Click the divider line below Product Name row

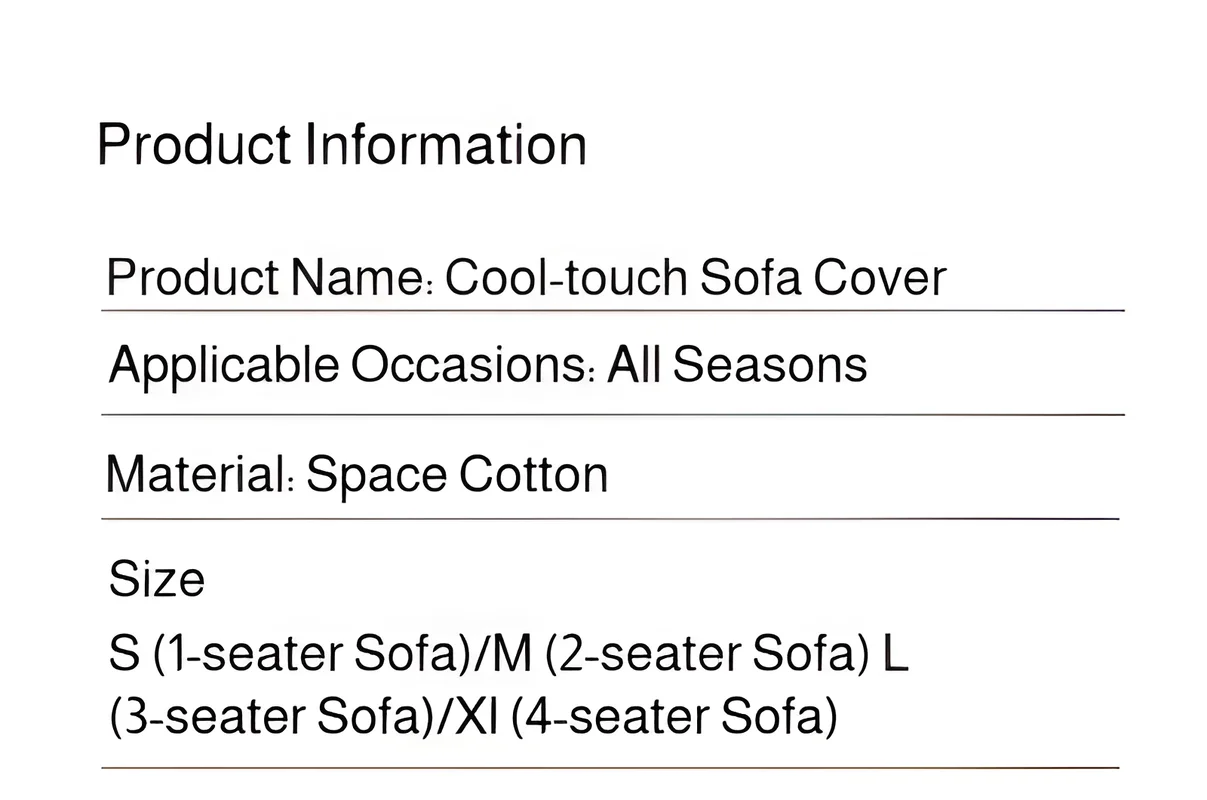click(x=612, y=311)
